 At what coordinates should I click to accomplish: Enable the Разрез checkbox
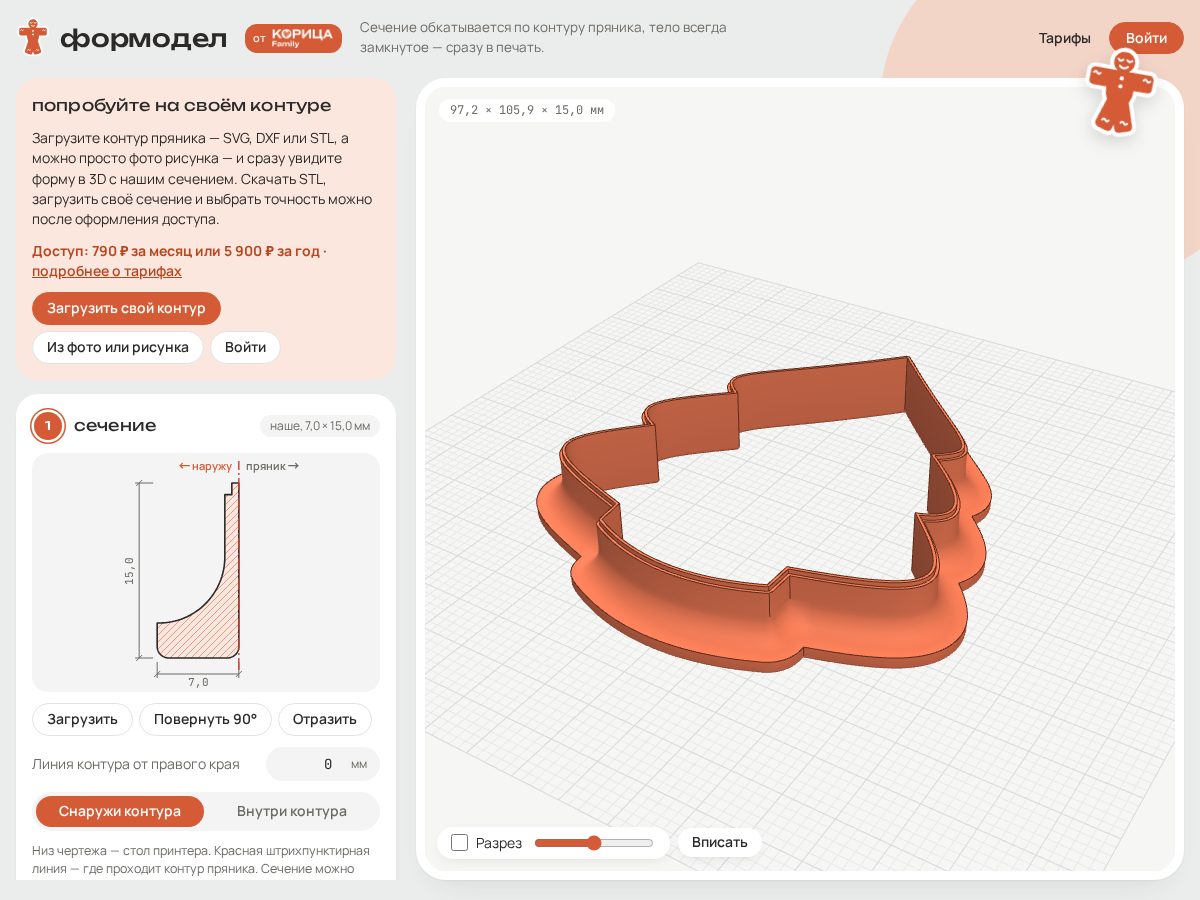pos(460,842)
